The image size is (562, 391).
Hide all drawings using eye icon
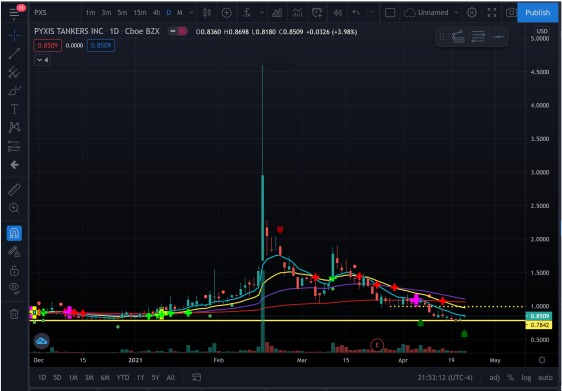(14, 288)
